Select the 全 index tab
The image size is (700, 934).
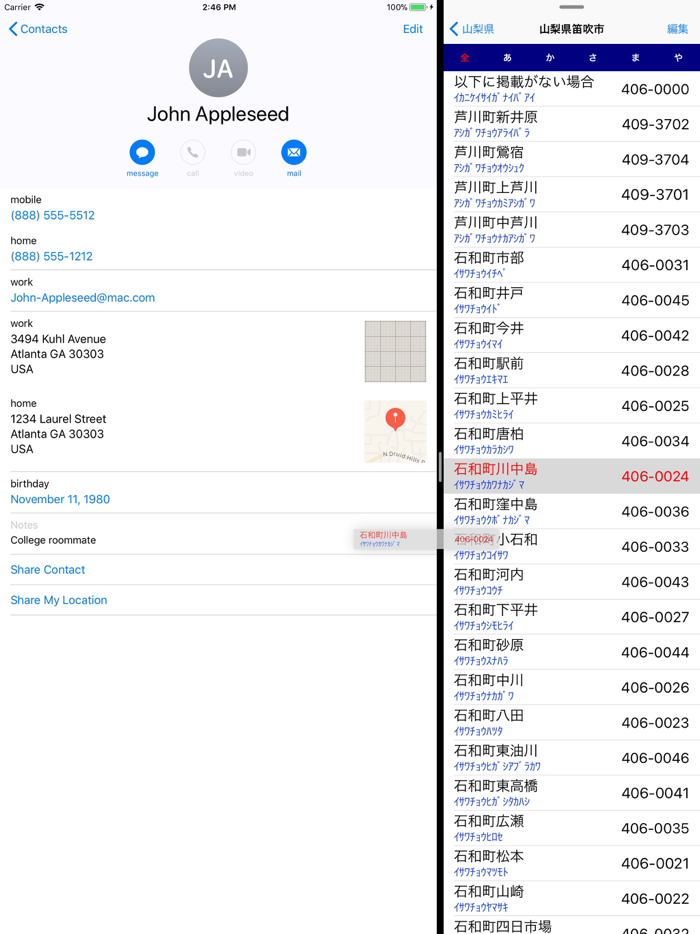pyautogui.click(x=465, y=58)
